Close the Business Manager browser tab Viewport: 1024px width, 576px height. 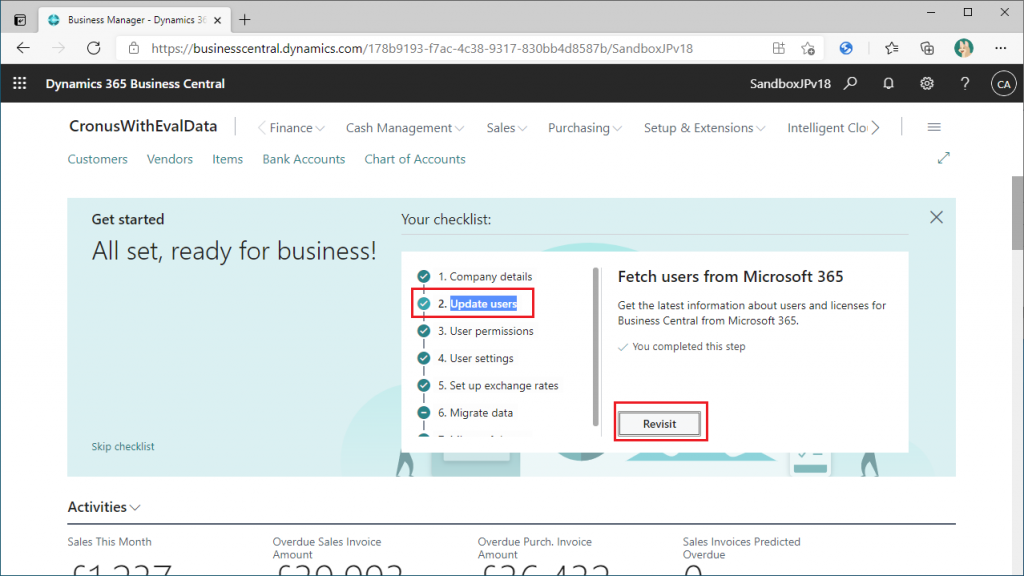217,20
